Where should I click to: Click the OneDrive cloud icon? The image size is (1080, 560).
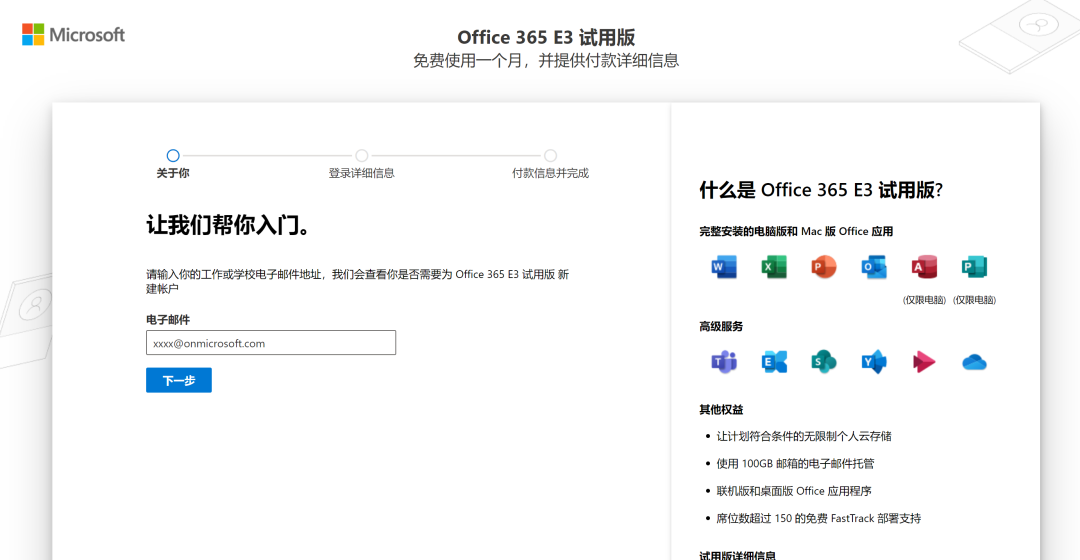(974, 362)
